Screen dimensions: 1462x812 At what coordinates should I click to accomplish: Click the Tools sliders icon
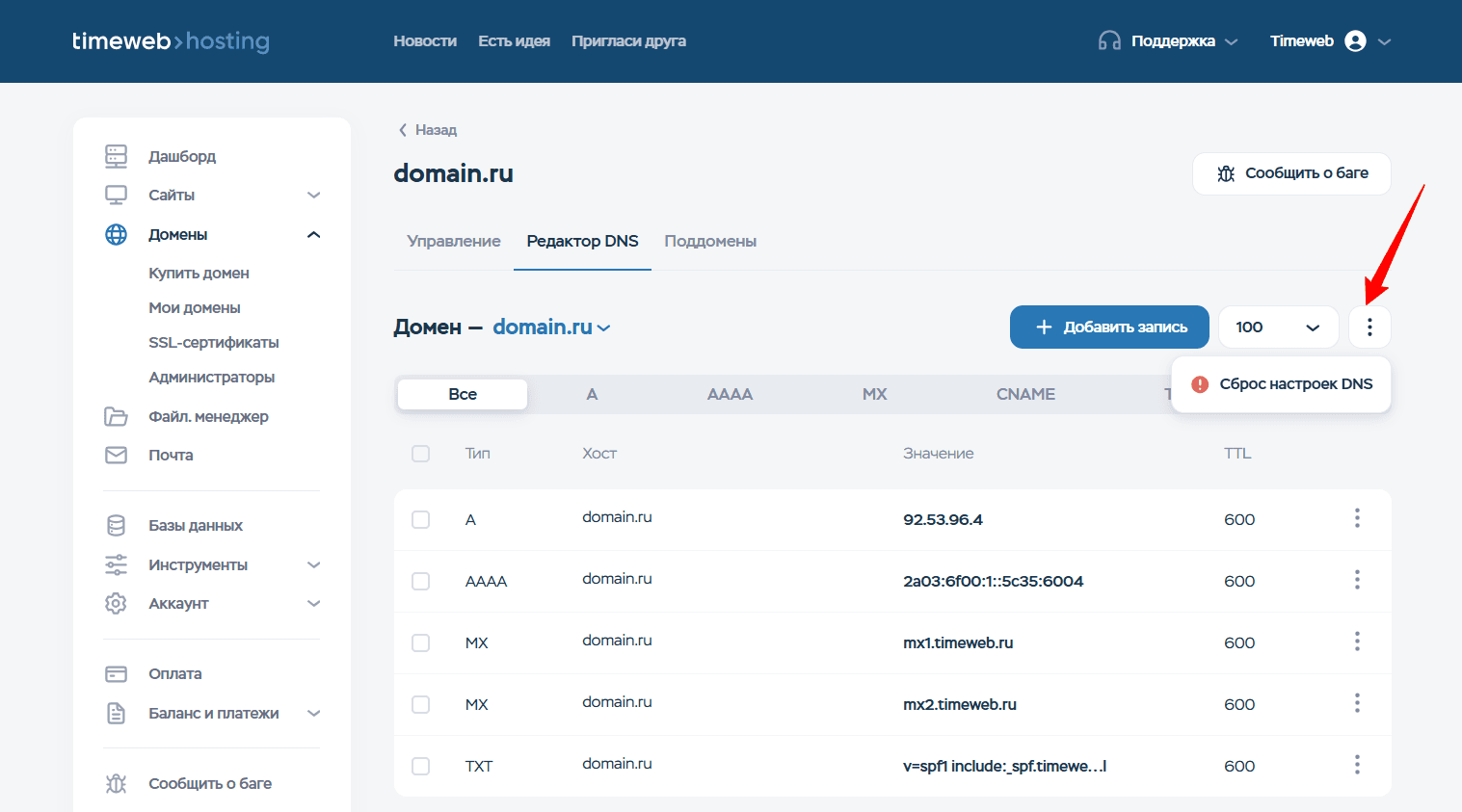click(116, 564)
